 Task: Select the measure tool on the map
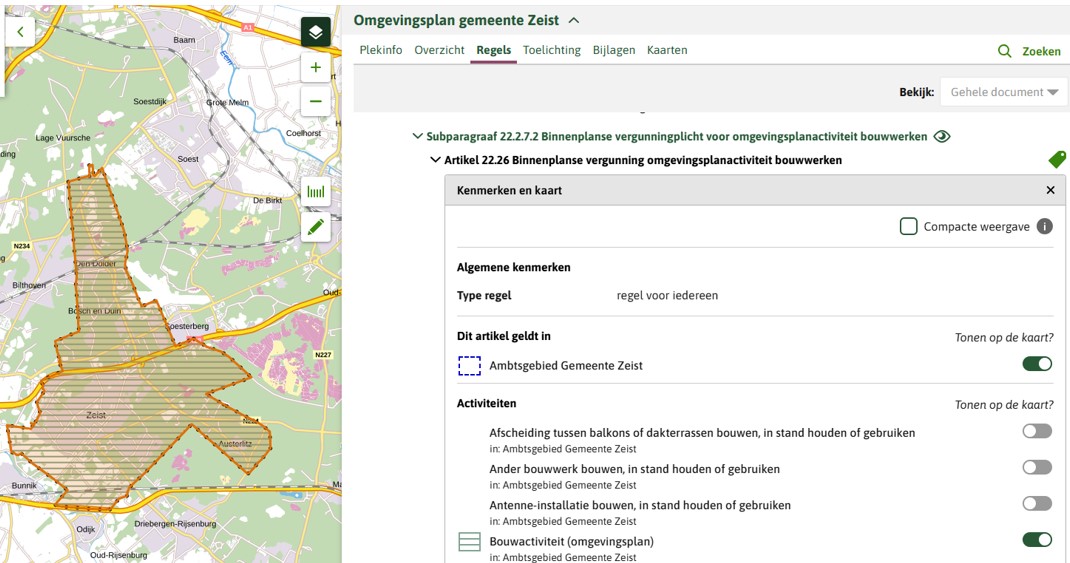315,192
